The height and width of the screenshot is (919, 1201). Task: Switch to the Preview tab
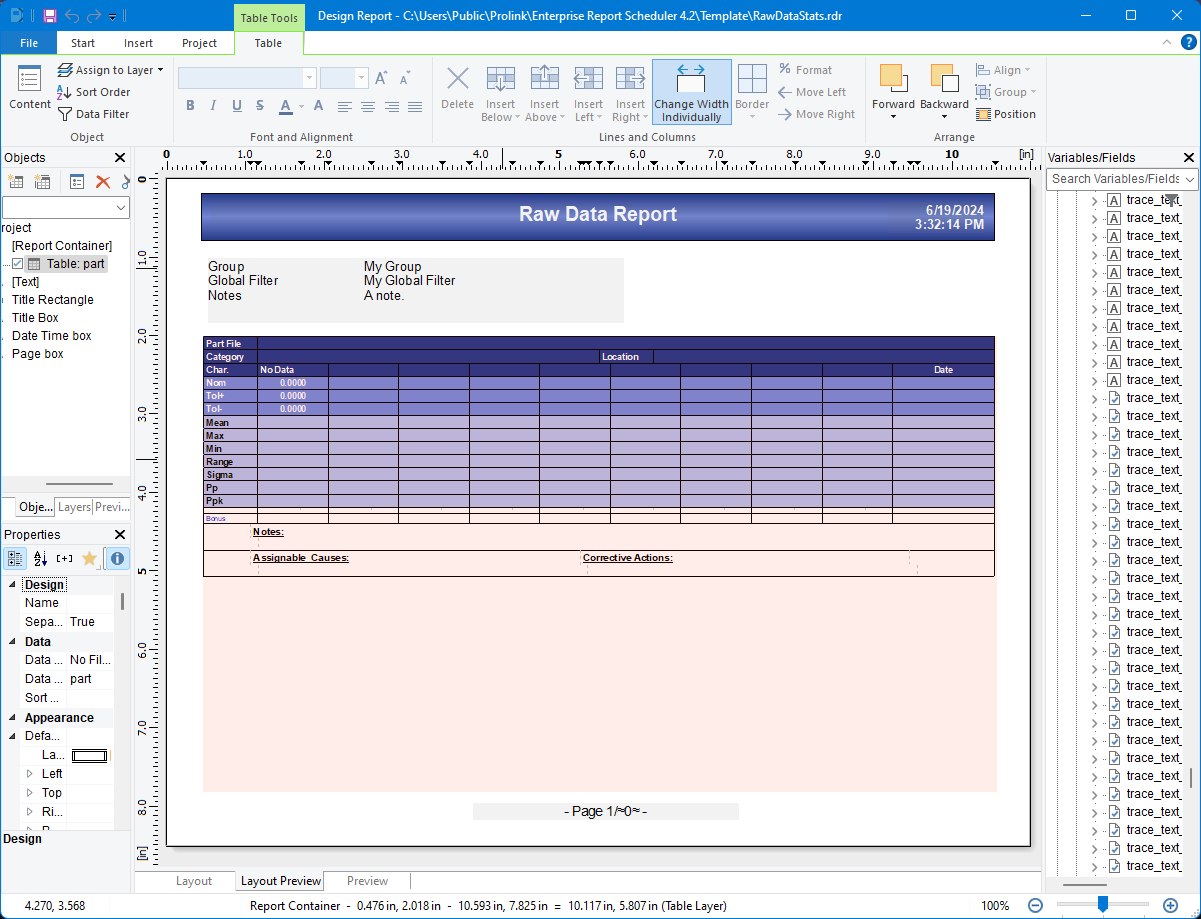tap(367, 881)
